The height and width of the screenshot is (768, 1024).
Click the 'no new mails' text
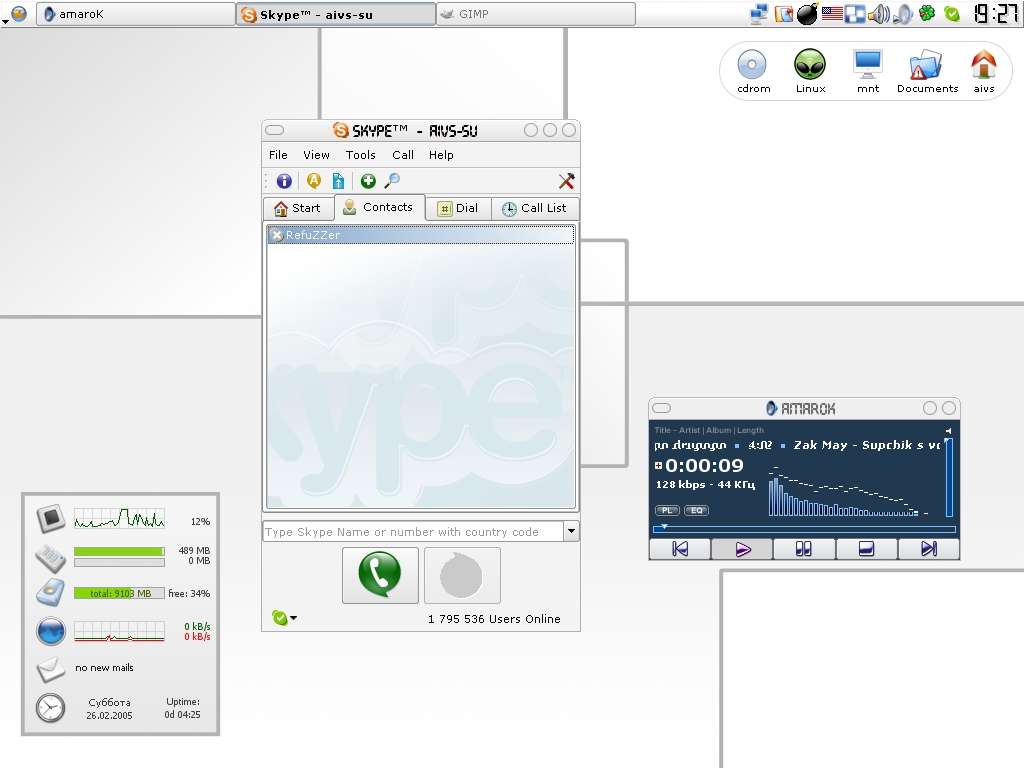104,667
